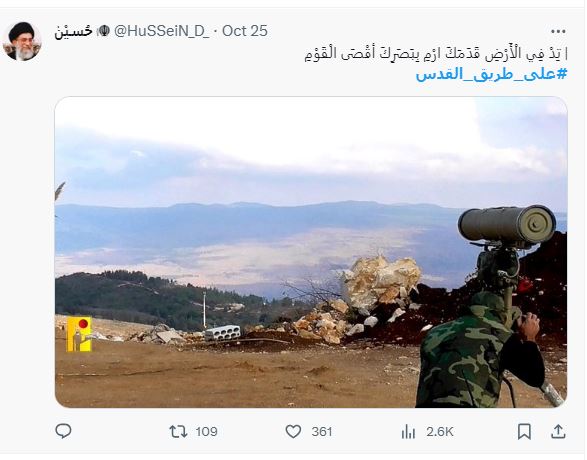This screenshot has width=587, height=460.
Task: Click the author's Arabic display name
Action: coord(73,31)
